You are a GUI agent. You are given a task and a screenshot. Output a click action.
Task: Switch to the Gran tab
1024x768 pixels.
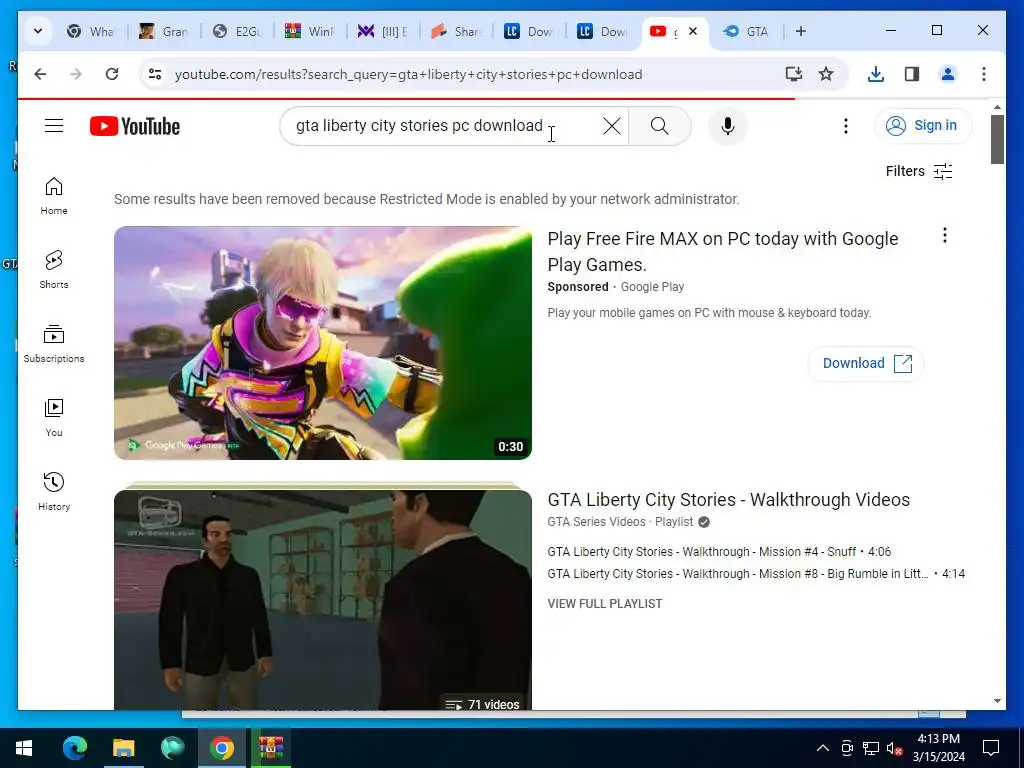[x=163, y=31]
